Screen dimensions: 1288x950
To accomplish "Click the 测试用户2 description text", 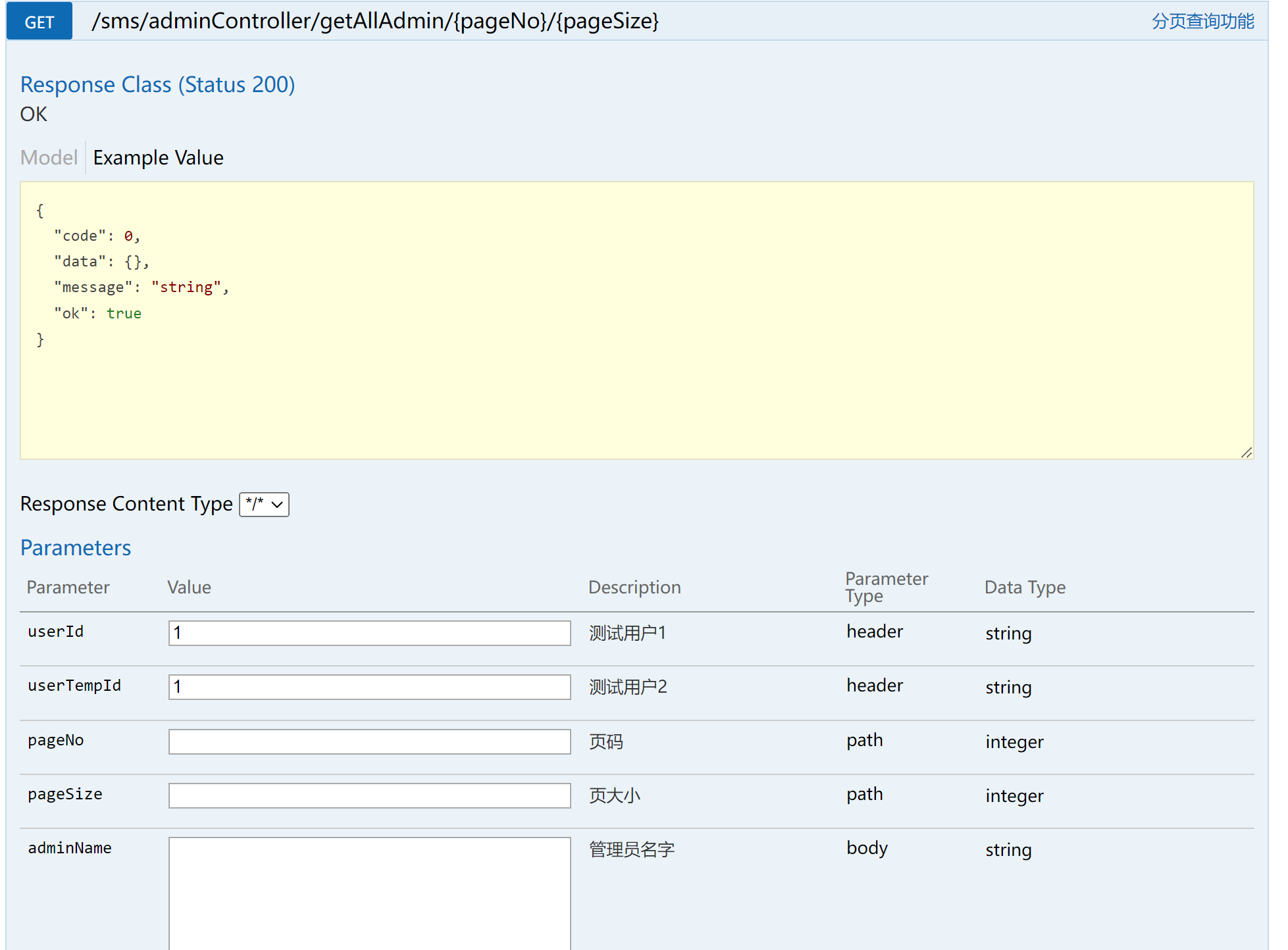I will 628,687.
